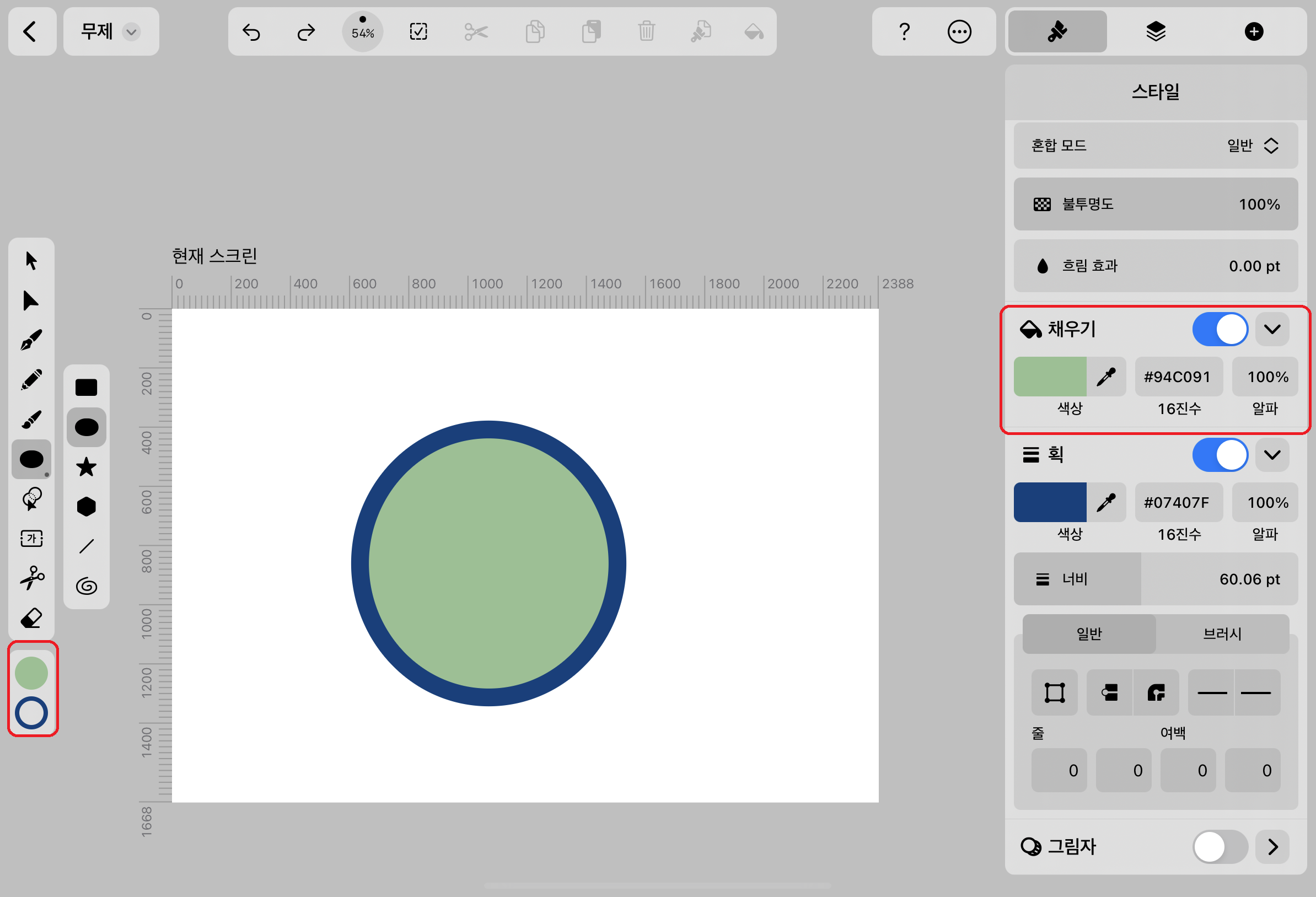
Task: Pick the Spiral shape tool
Action: click(x=86, y=586)
